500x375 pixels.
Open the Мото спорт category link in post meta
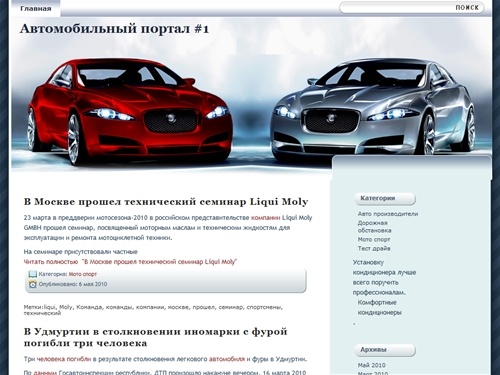coord(83,274)
